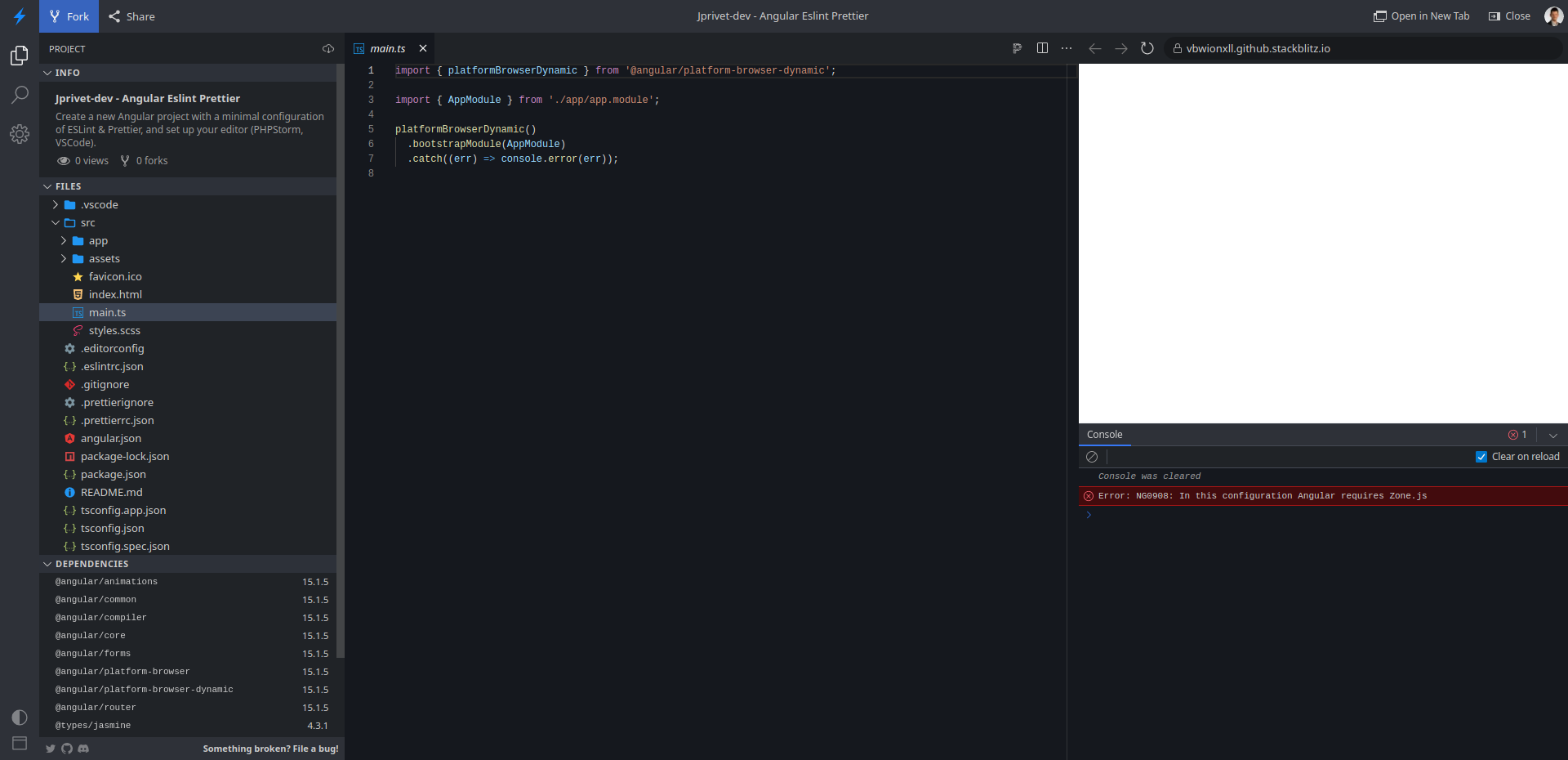Viewport: 1568px width, 760px height.
Task: Select the Console tab
Action: (1105, 435)
